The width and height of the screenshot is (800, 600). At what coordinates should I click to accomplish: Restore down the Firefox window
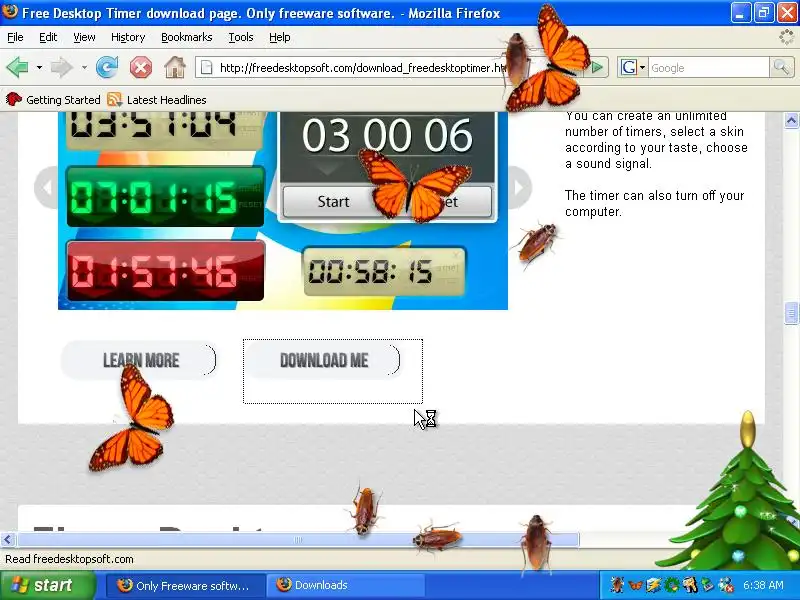click(x=763, y=13)
